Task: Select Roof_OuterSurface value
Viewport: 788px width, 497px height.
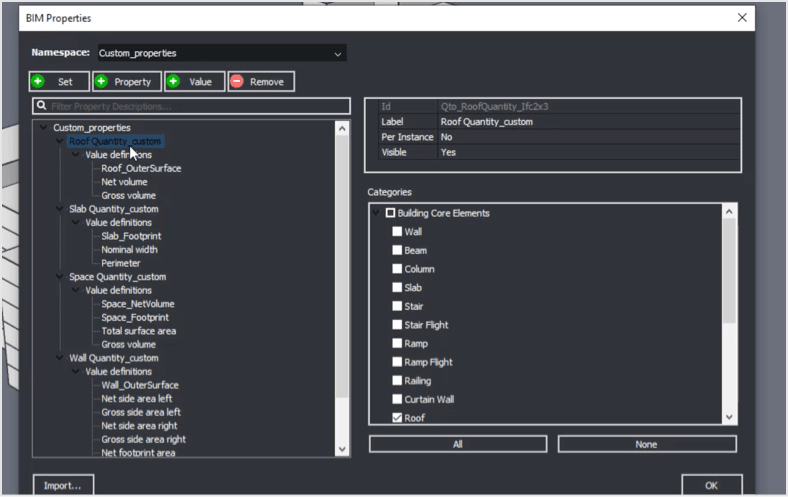Action: pos(141,168)
